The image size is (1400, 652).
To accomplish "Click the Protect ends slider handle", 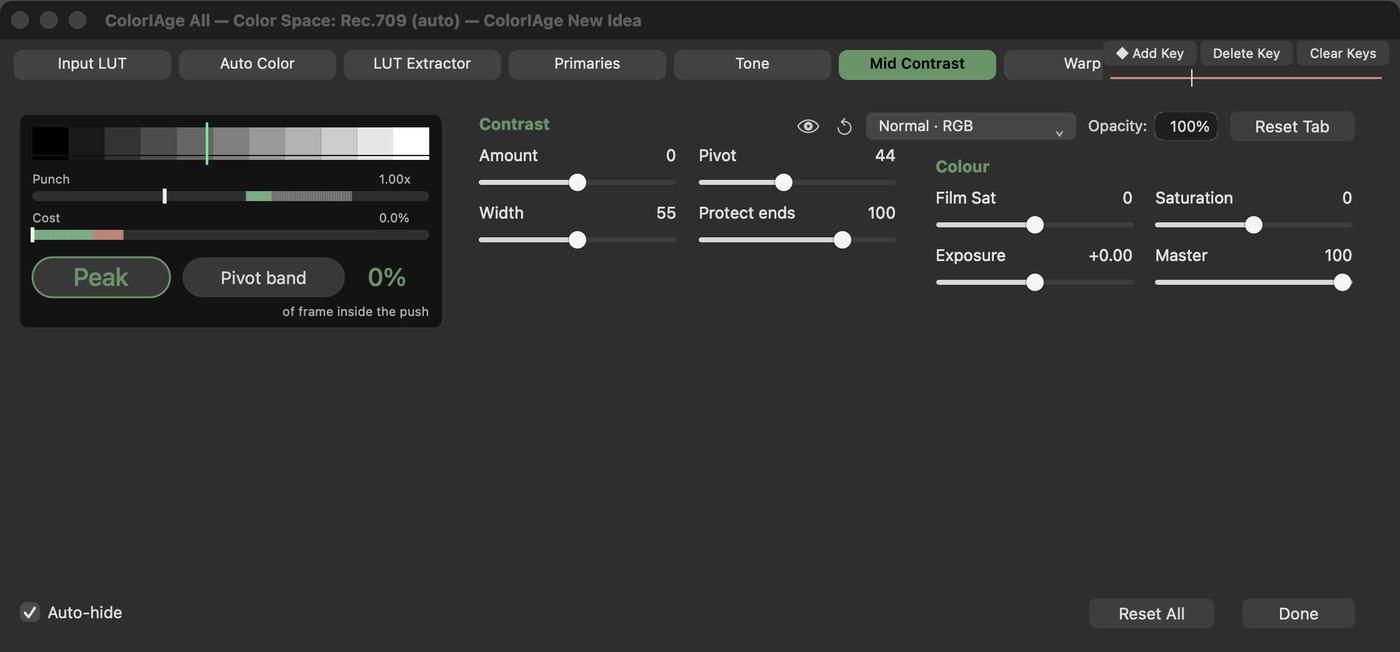I will coord(842,240).
